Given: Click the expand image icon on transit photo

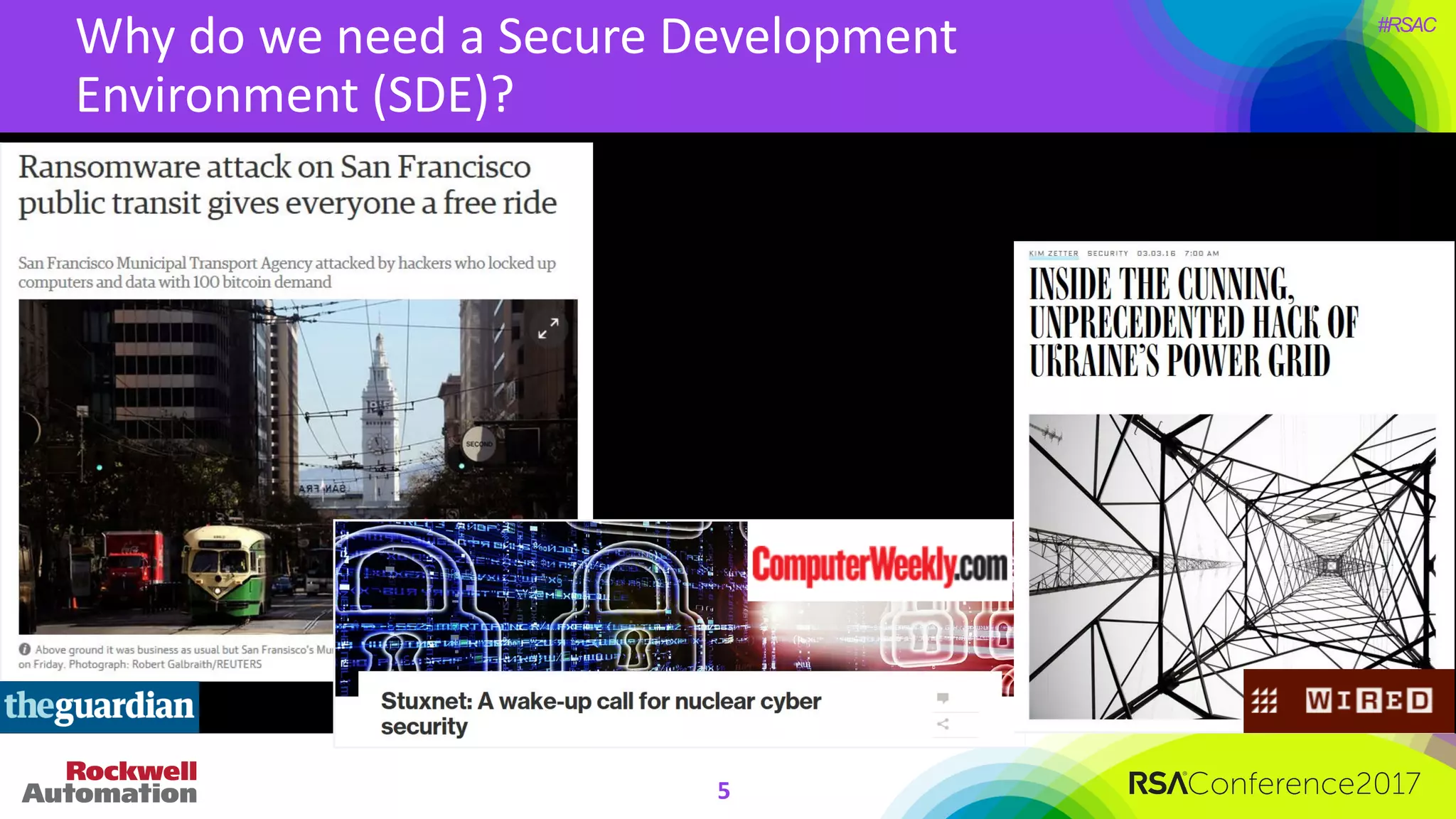Looking at the screenshot, I should point(548,328).
